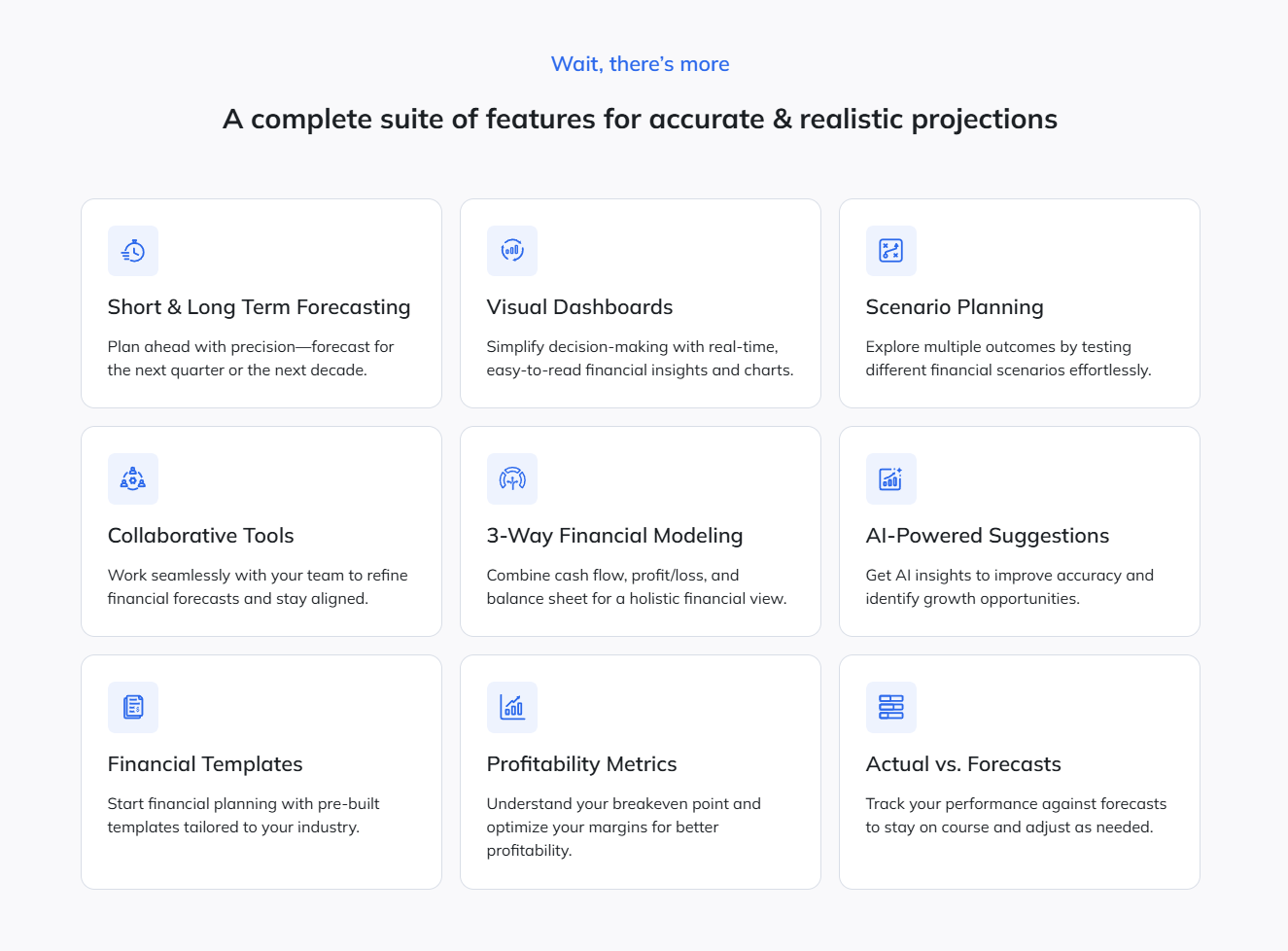1288x951 pixels.
Task: Click the Visual Dashboards chart icon
Action: coord(512,251)
